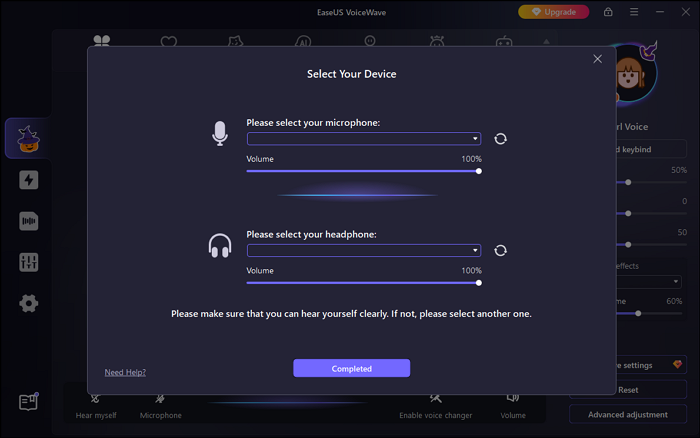Open the pumpkin voice changer sidebar tab
Viewport: 700px width, 438px height.
[28, 138]
